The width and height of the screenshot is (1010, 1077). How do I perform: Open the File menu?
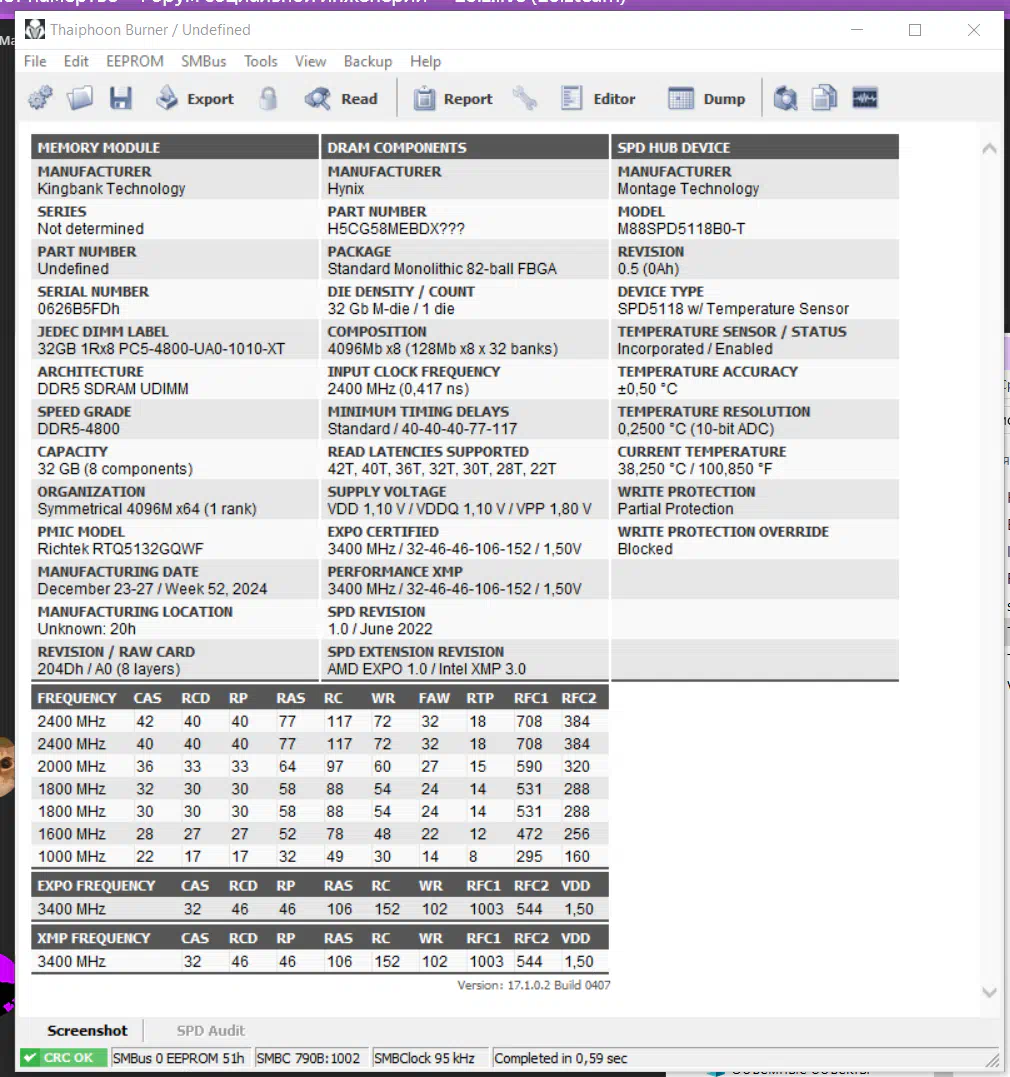pos(35,61)
